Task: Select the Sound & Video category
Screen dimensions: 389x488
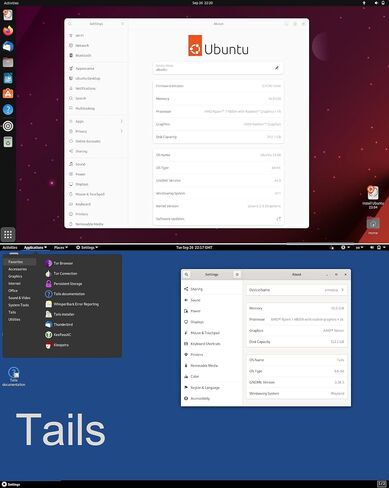Action: [x=20, y=298]
